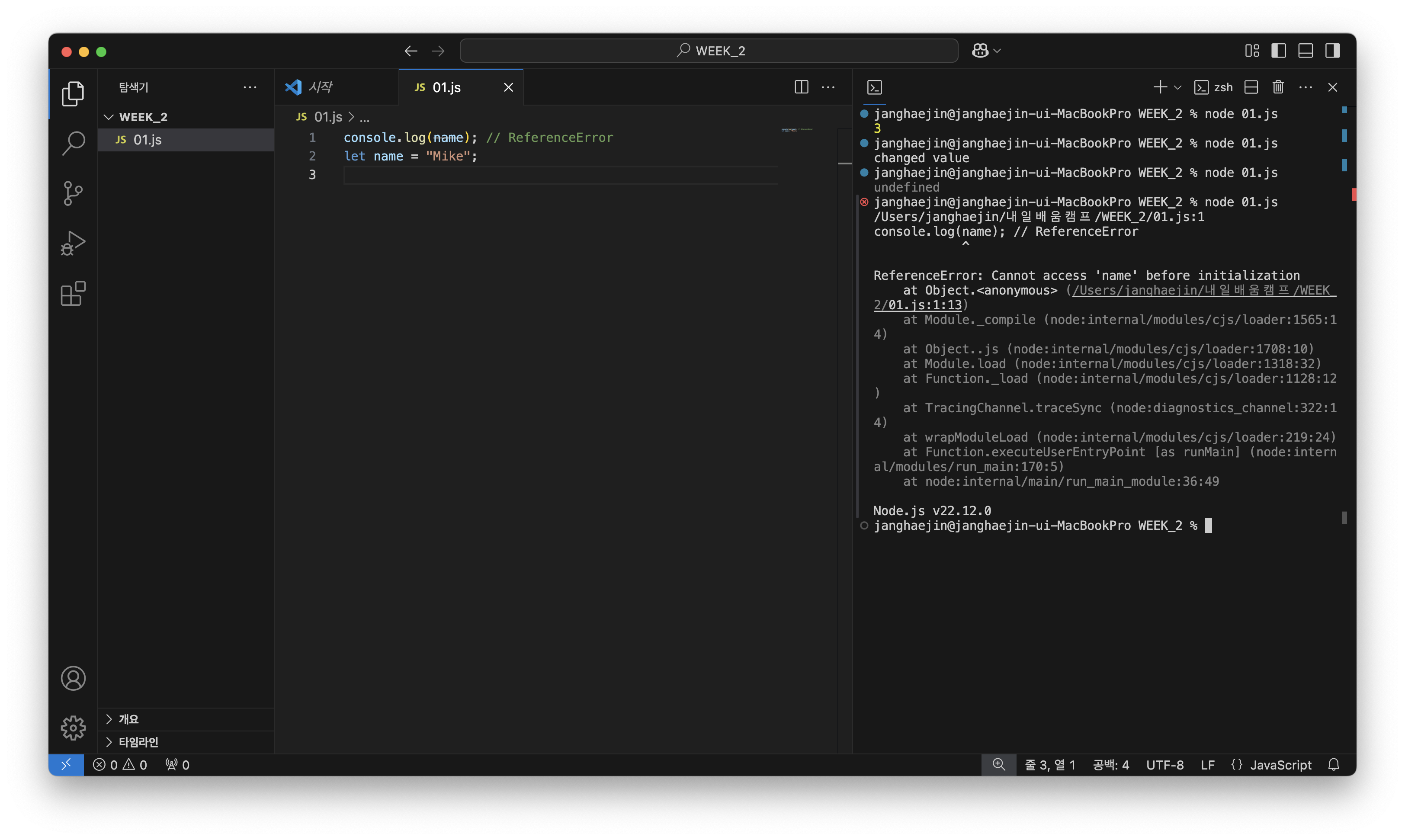This screenshot has width=1405, height=840.
Task: Open the Explorer view in activity bar
Action: tap(73, 93)
